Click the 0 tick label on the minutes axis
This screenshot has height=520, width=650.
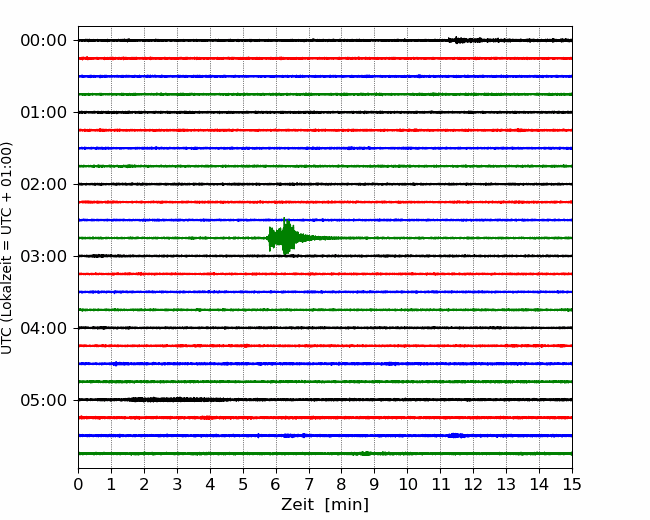point(78,485)
